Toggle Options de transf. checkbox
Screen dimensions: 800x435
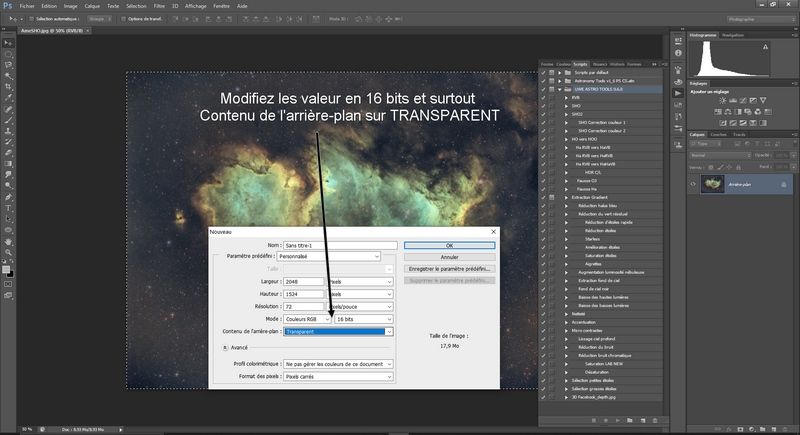point(123,19)
